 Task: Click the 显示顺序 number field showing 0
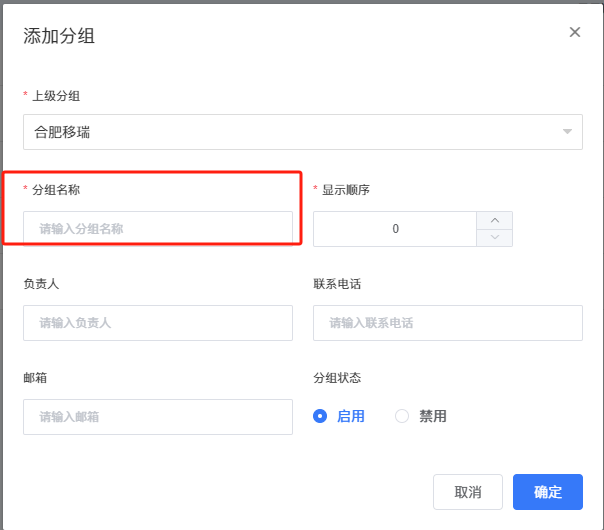(395, 229)
